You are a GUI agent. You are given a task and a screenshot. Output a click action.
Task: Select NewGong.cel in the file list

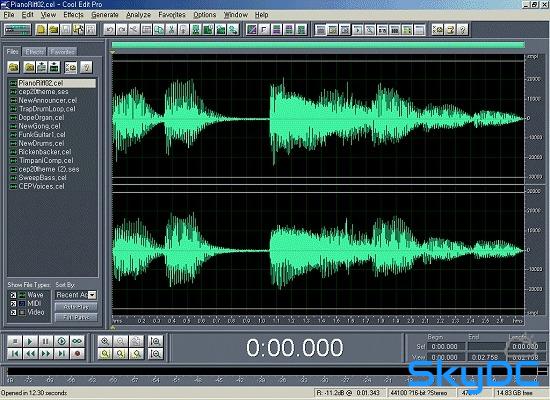(x=39, y=126)
